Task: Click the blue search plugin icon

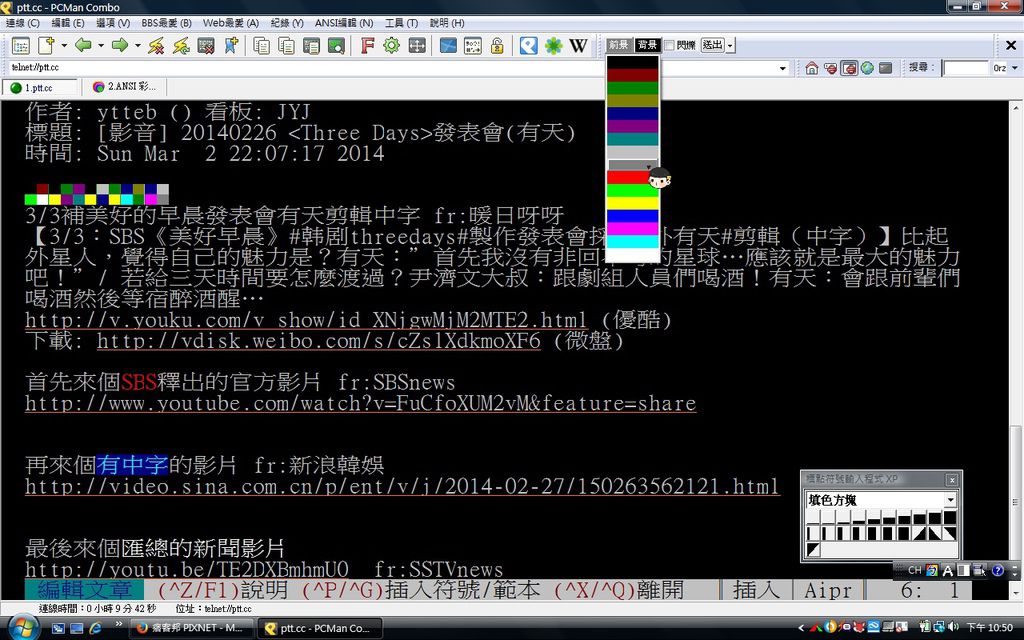Action: point(529,46)
